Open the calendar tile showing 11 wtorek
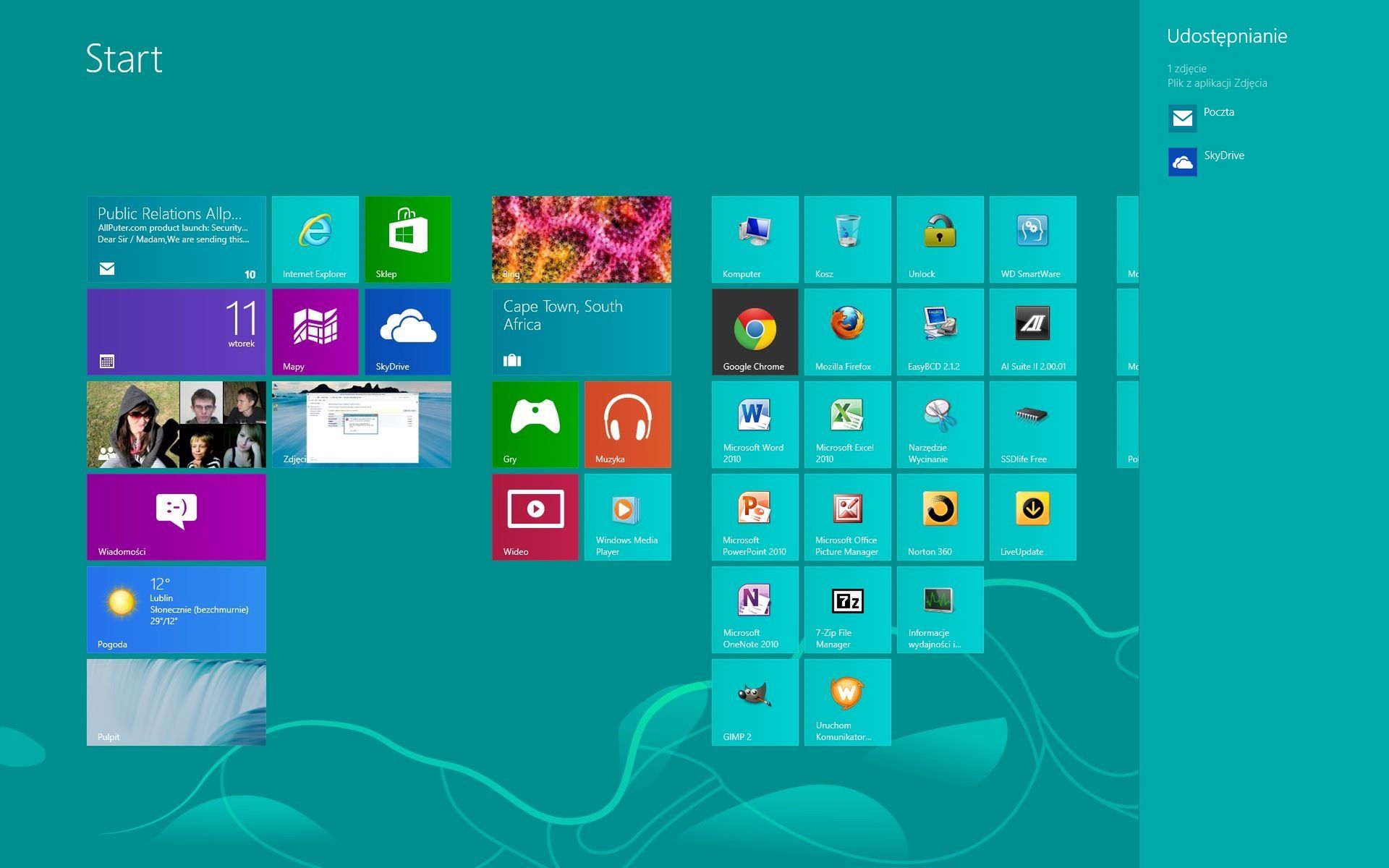The image size is (1389, 868). click(x=177, y=332)
